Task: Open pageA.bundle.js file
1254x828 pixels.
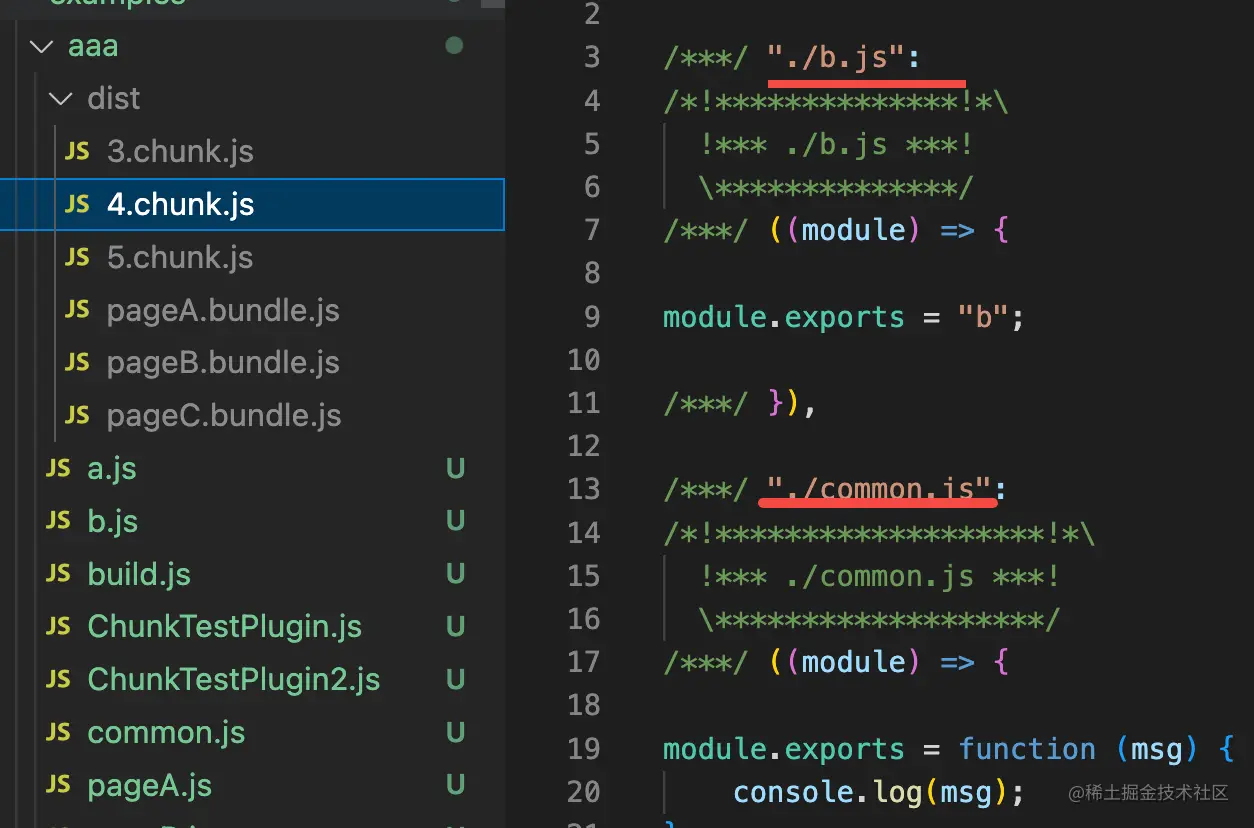Action: click(x=223, y=310)
